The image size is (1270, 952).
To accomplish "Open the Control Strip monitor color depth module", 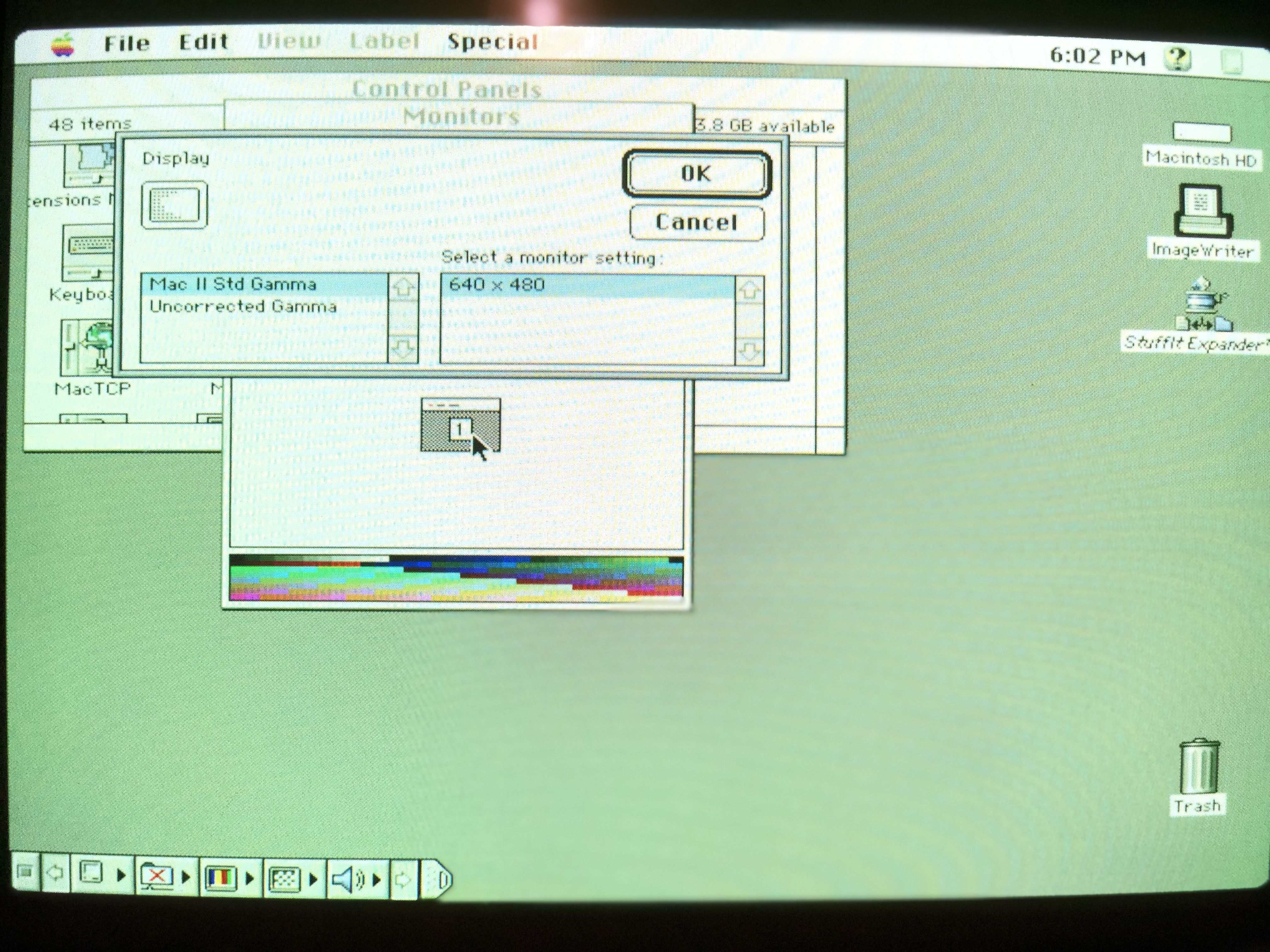I will (220, 877).
